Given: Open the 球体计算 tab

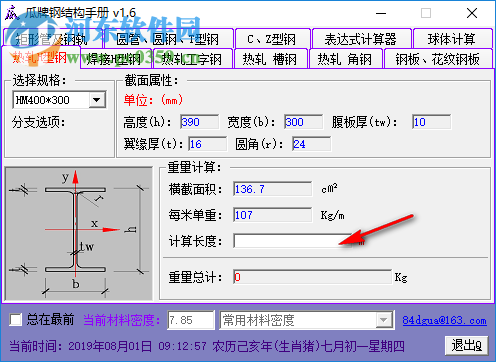Looking at the screenshot, I should (453, 39).
